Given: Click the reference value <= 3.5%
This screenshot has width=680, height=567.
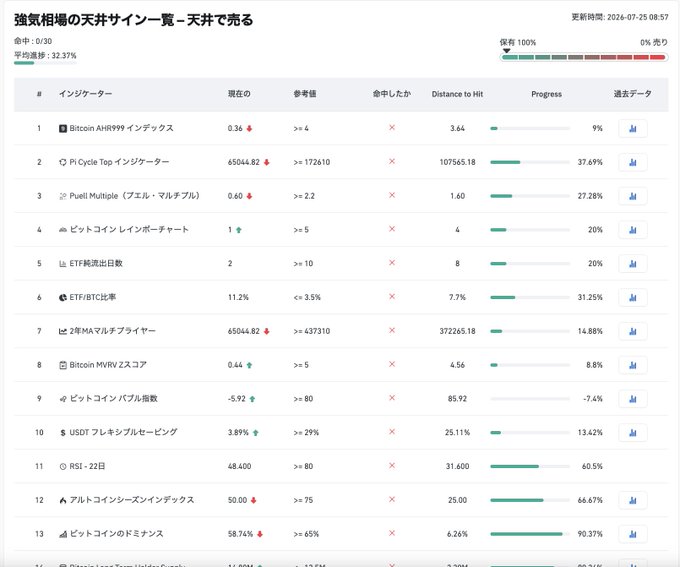Looking at the screenshot, I should pos(307,298).
